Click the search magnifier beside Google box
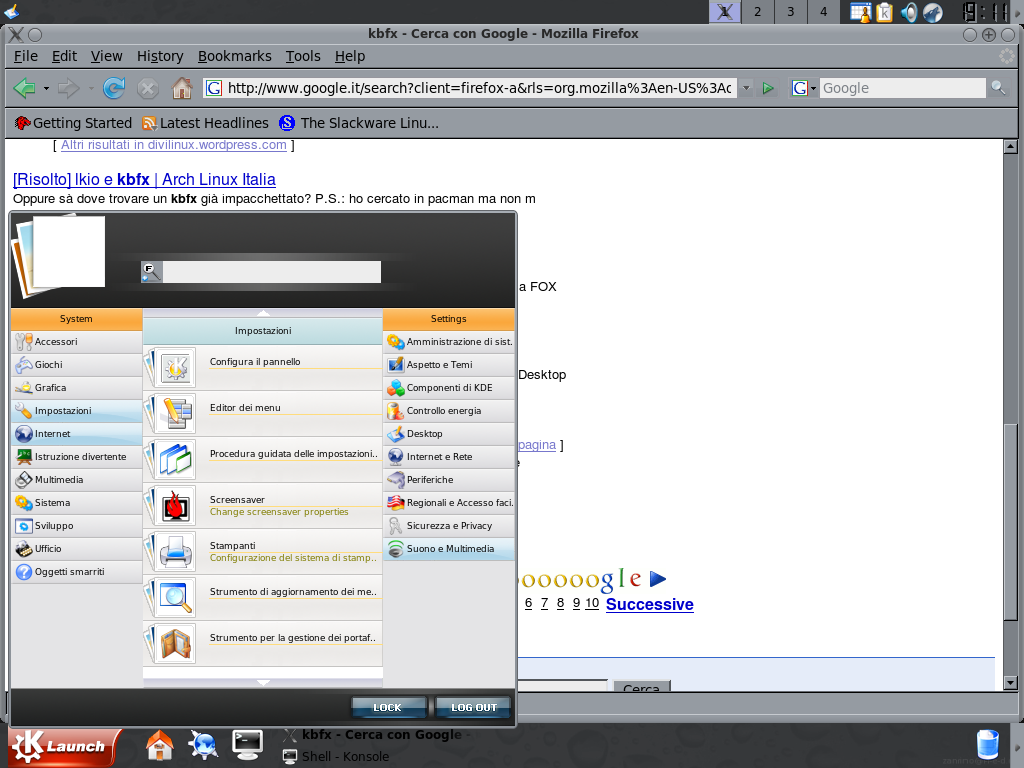Viewport: 1024px width, 768px height. click(998, 88)
